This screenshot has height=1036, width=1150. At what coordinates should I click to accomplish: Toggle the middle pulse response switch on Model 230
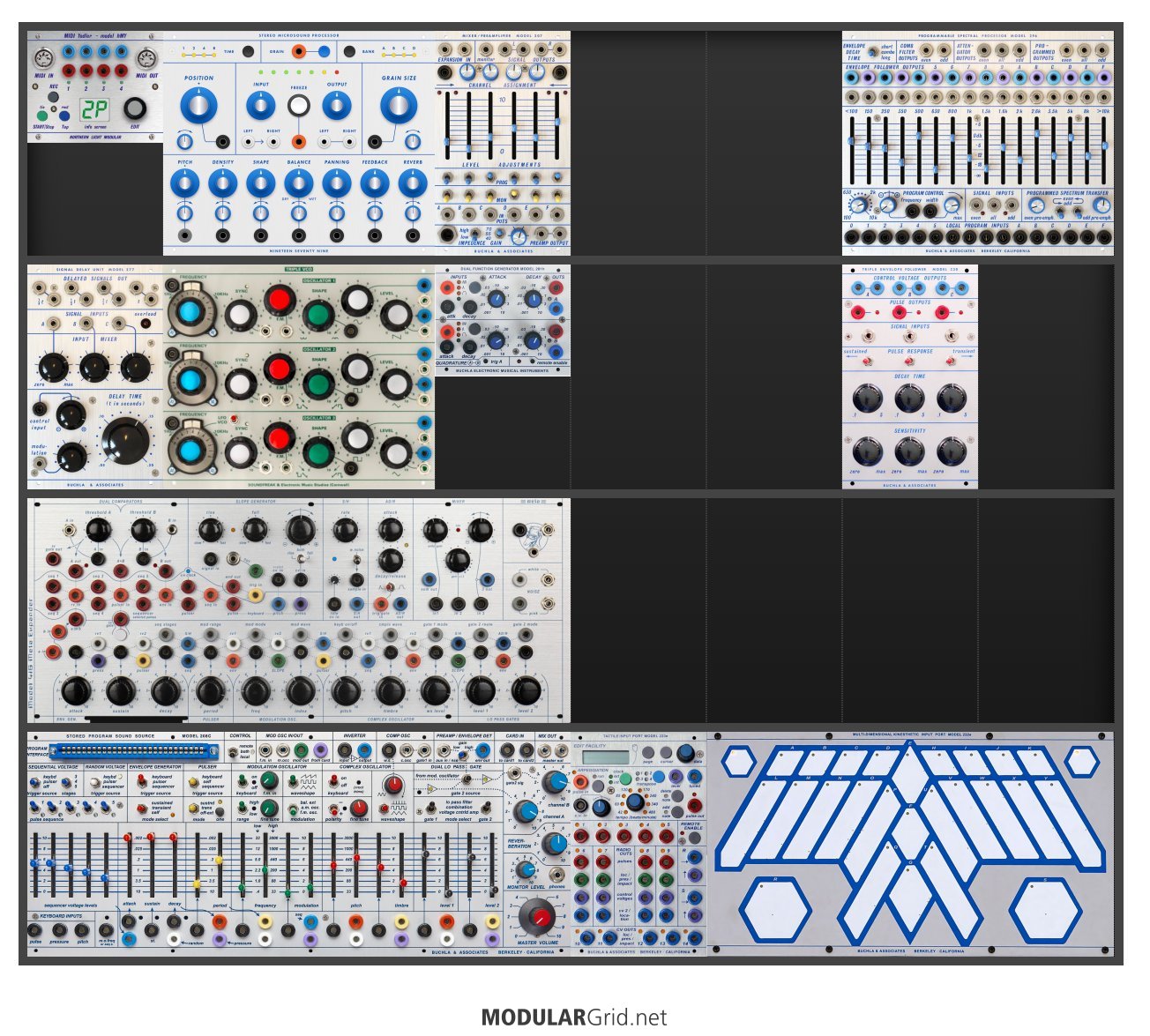908,360
